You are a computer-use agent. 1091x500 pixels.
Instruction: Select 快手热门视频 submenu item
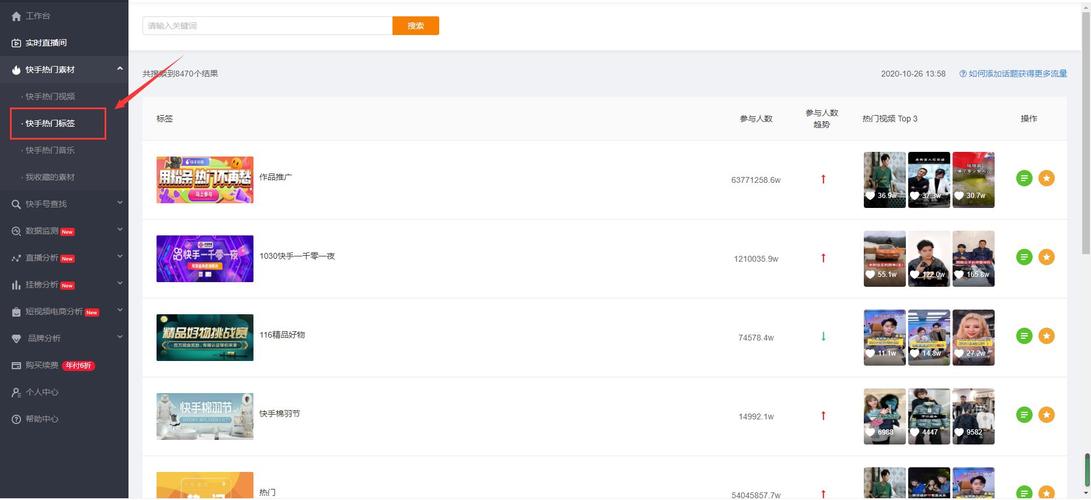pos(50,97)
